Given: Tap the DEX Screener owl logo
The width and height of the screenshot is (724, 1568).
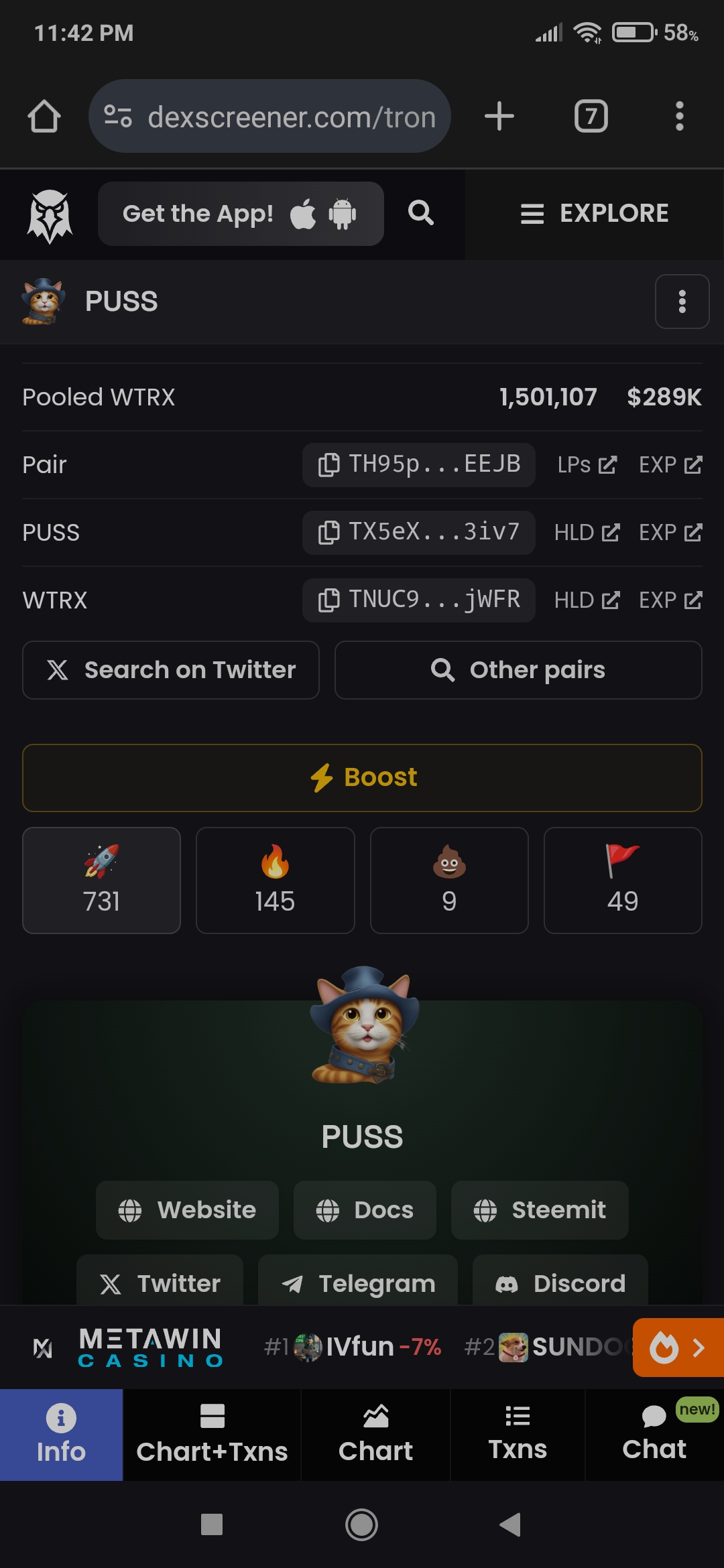Looking at the screenshot, I should pyautogui.click(x=50, y=215).
